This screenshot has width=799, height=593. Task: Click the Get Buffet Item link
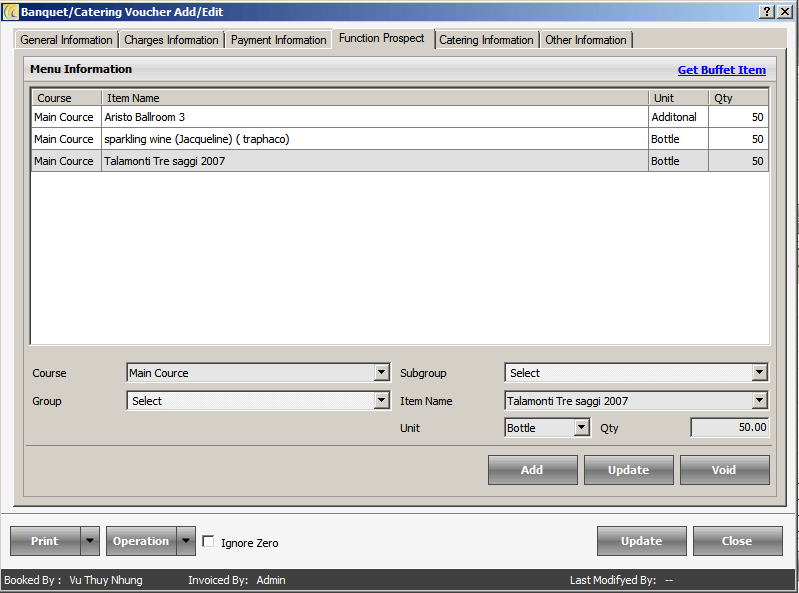pyautogui.click(x=721, y=70)
